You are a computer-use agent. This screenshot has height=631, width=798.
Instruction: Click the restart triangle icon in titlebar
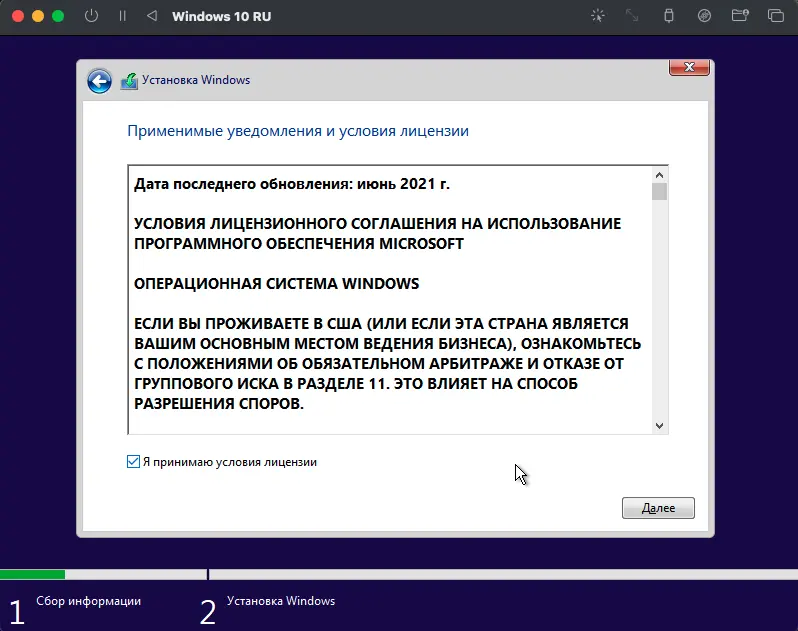pos(152,16)
